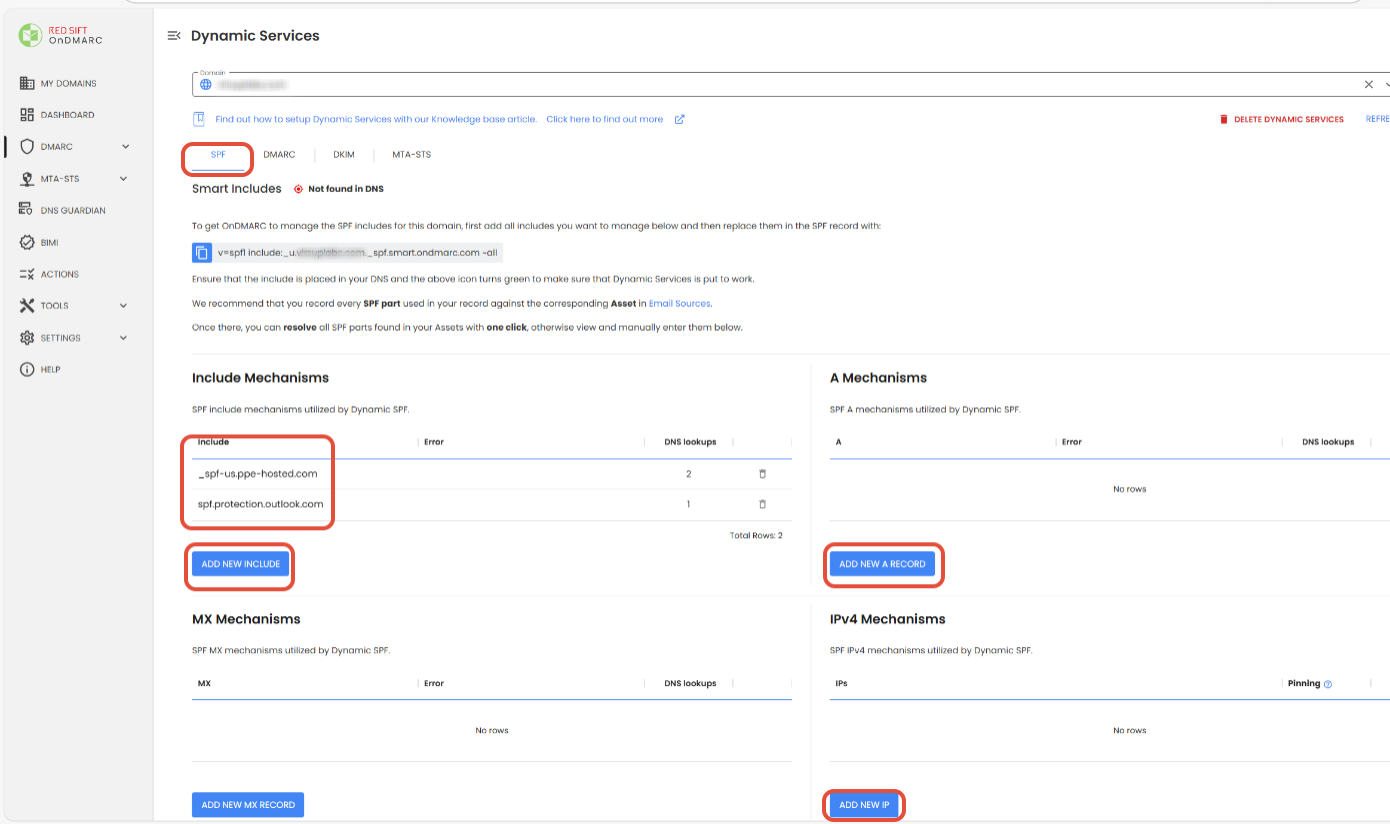
Task: Click the Dashboard grid icon
Action: pos(27,115)
